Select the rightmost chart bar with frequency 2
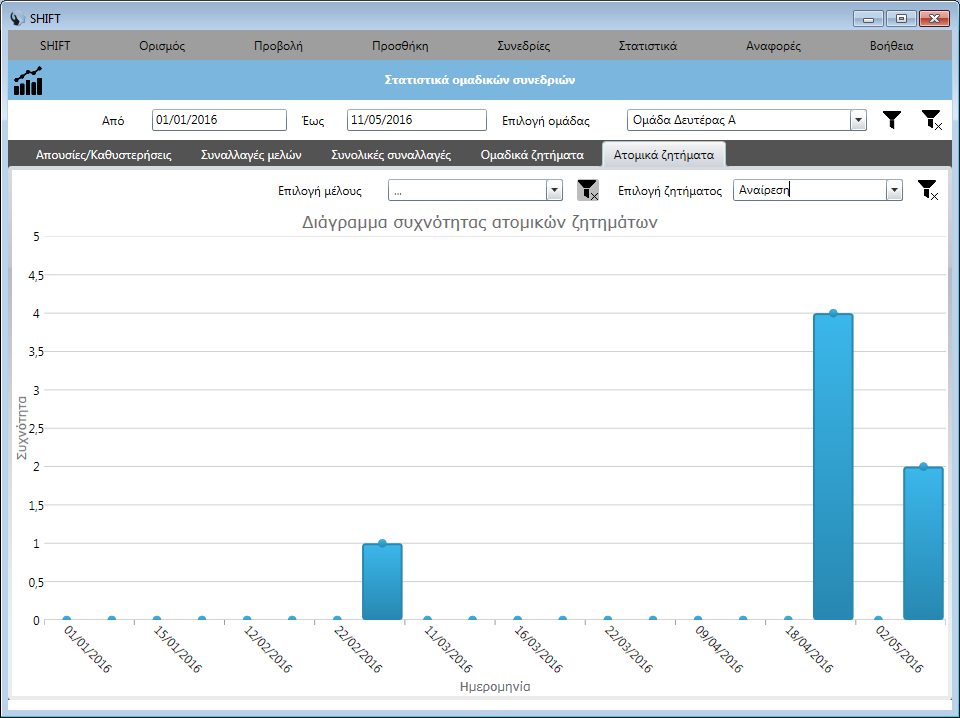The height and width of the screenshot is (718, 960). [x=923, y=544]
